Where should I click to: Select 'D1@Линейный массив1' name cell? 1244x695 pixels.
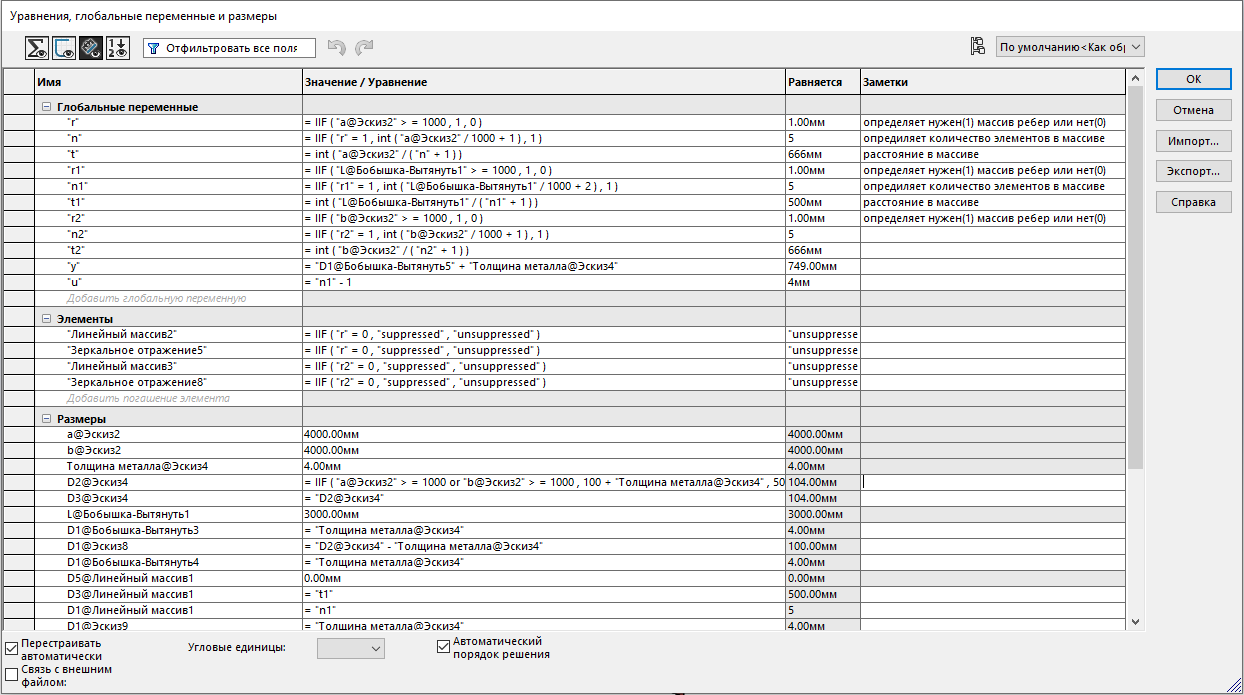click(x=168, y=610)
